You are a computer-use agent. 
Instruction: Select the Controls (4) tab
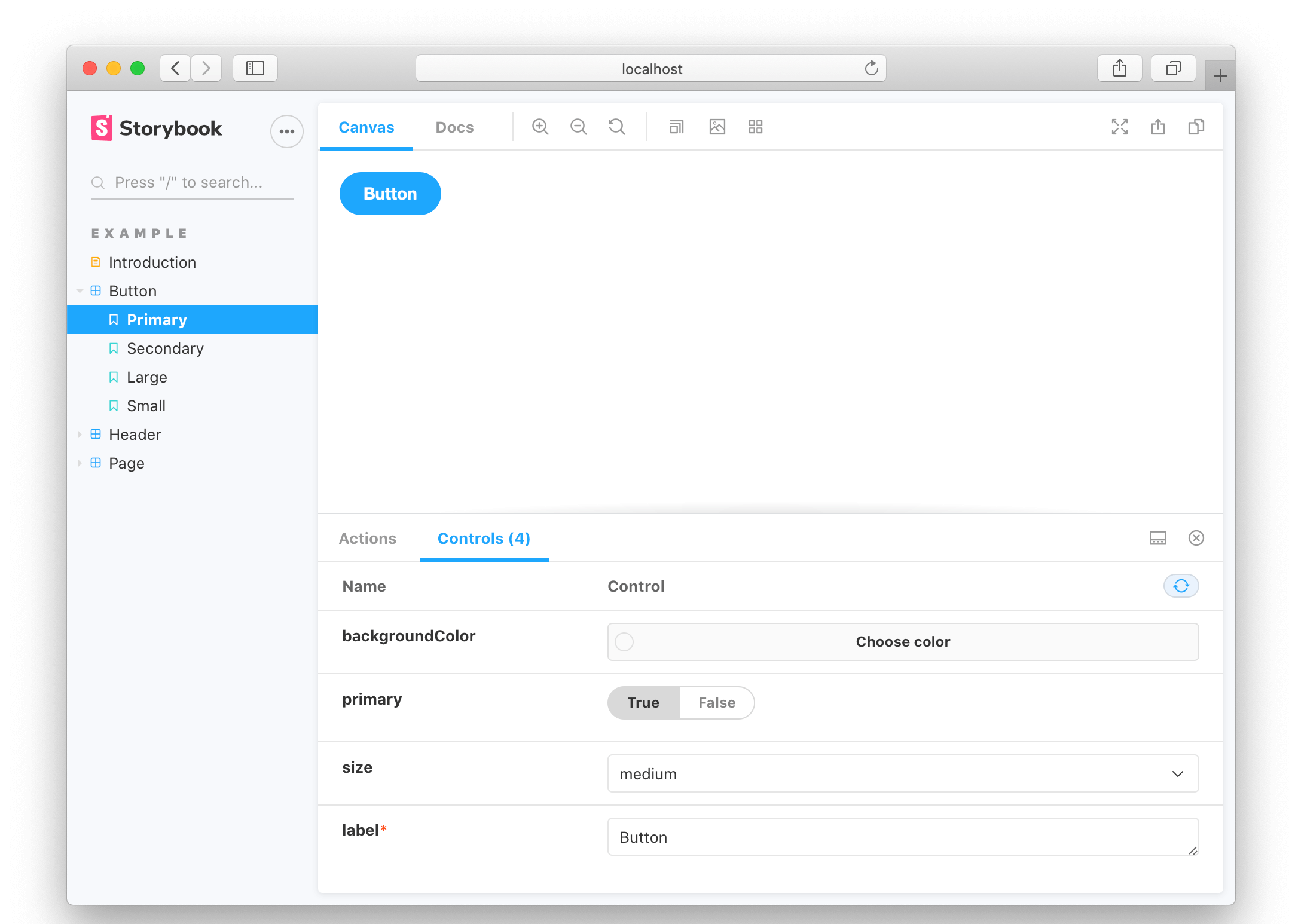point(484,539)
